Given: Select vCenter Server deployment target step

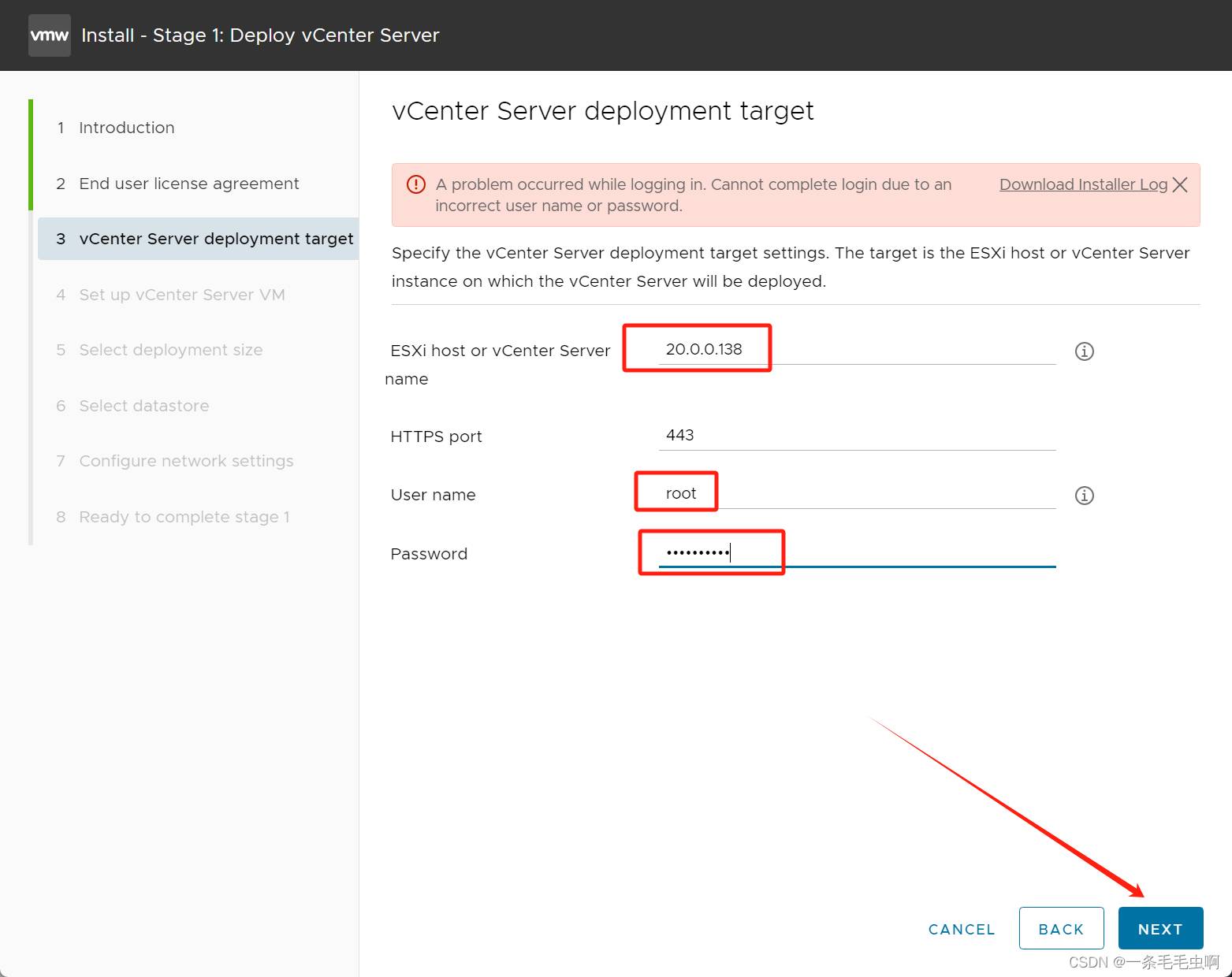Looking at the screenshot, I should tap(215, 239).
